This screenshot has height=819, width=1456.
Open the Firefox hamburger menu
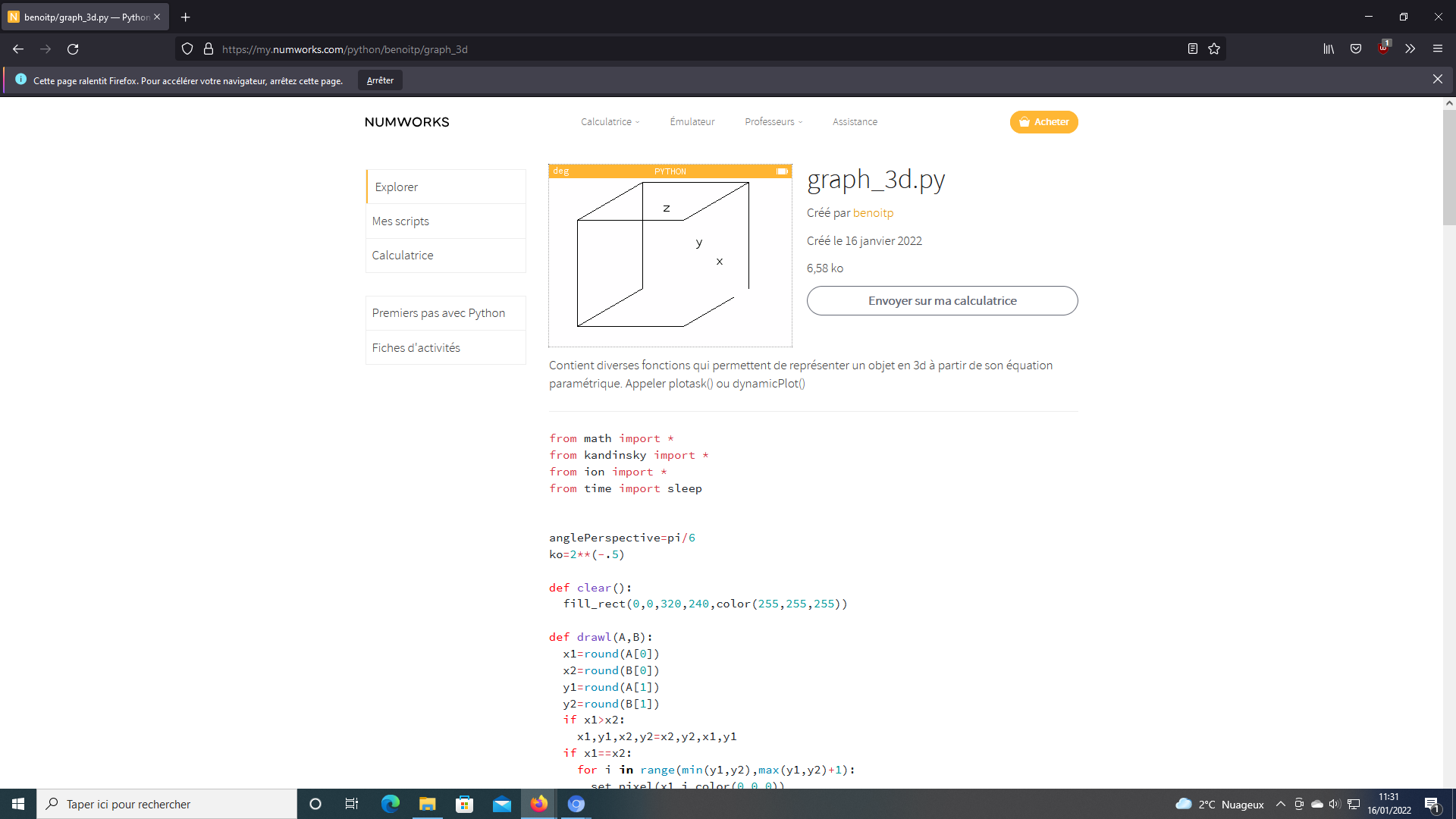(1438, 49)
